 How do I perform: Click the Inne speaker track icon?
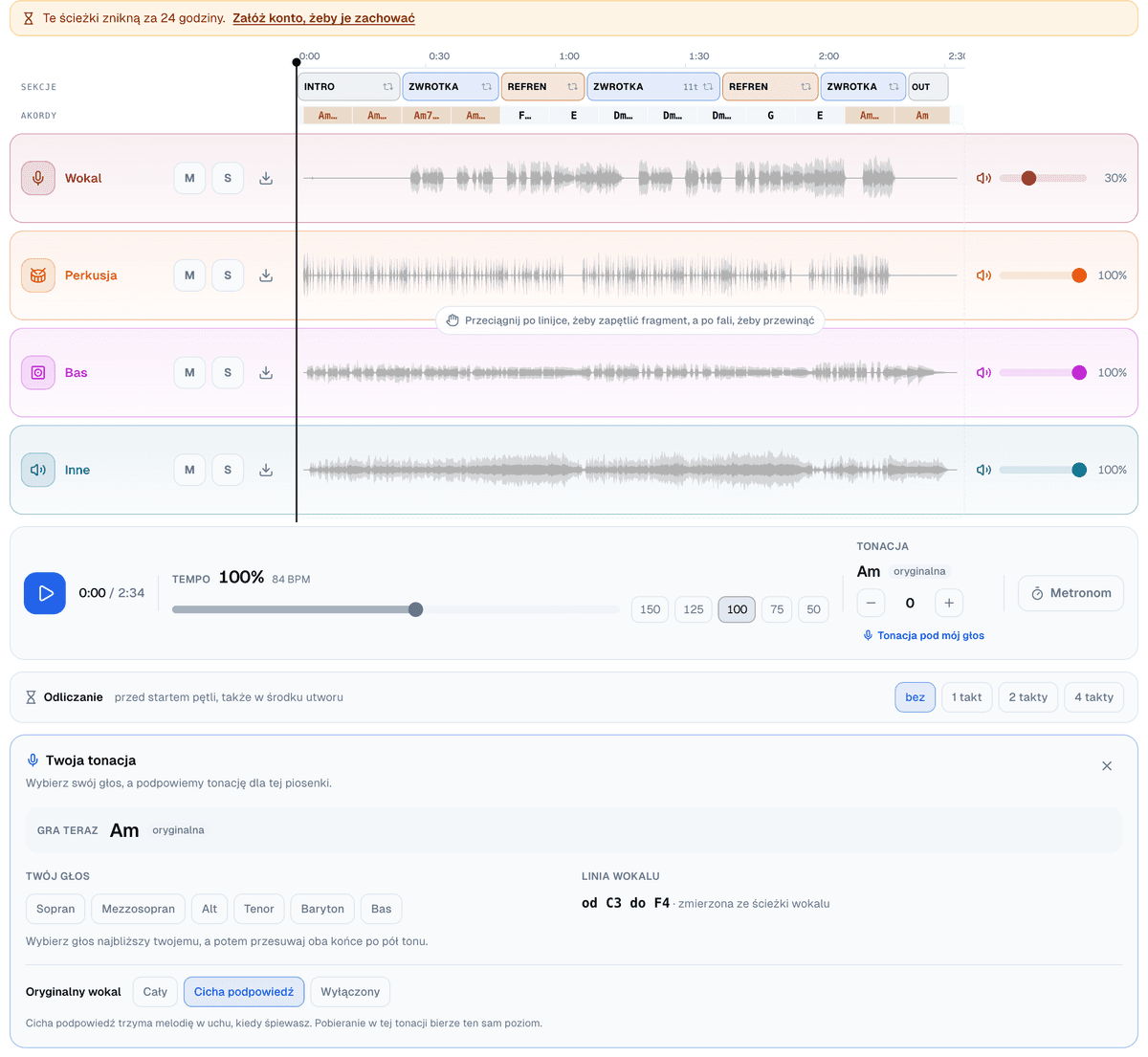tap(38, 470)
